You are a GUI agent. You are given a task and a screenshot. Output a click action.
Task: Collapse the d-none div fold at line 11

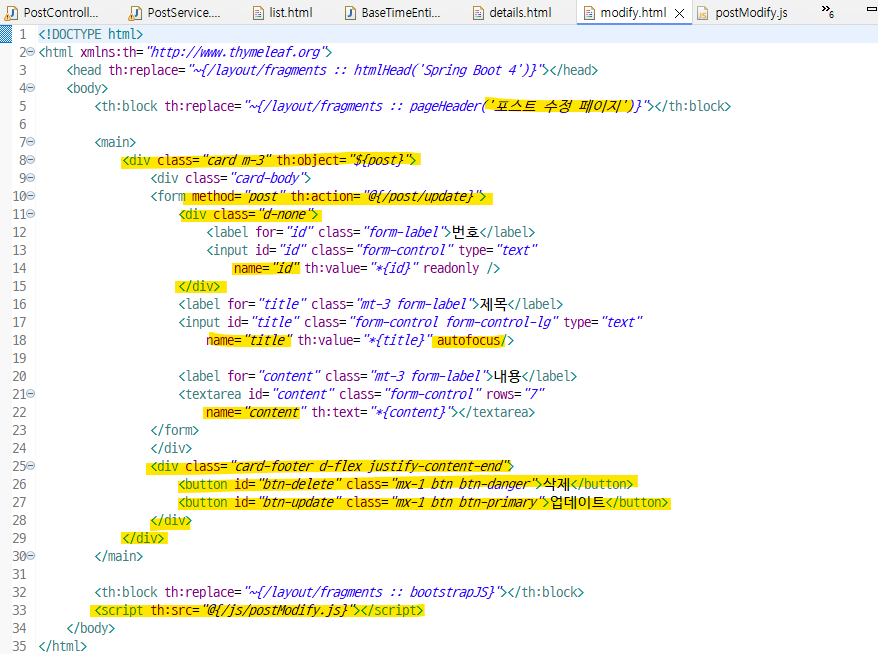point(31,213)
